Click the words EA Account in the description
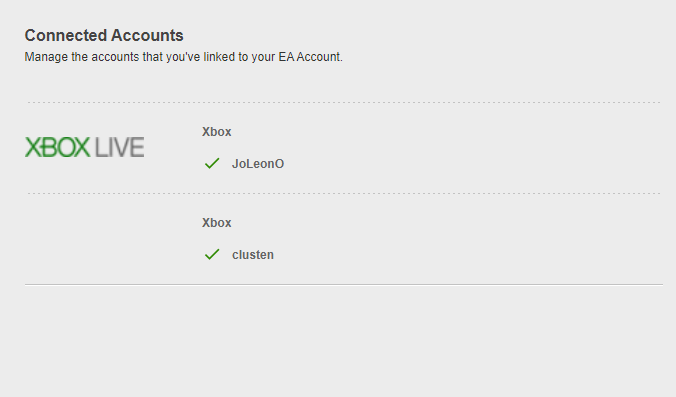Viewport: 676px width, 397px height. click(310, 57)
